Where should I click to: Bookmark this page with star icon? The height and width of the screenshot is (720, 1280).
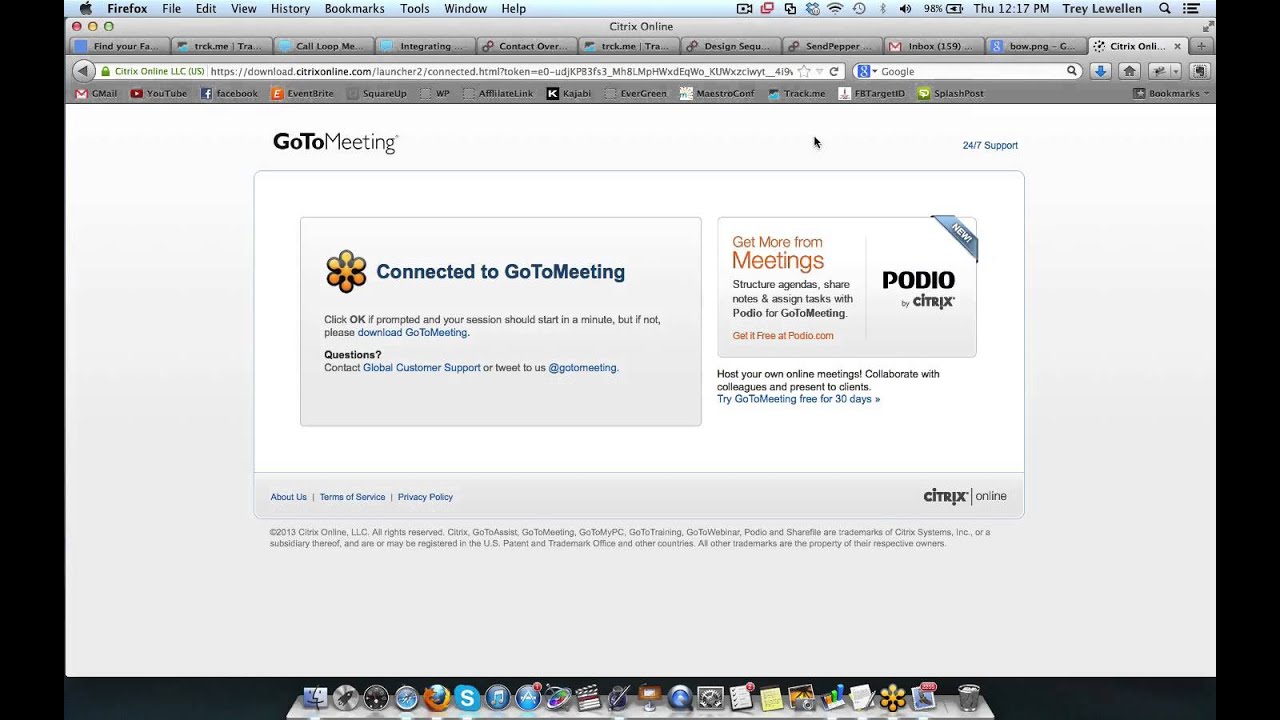point(803,71)
